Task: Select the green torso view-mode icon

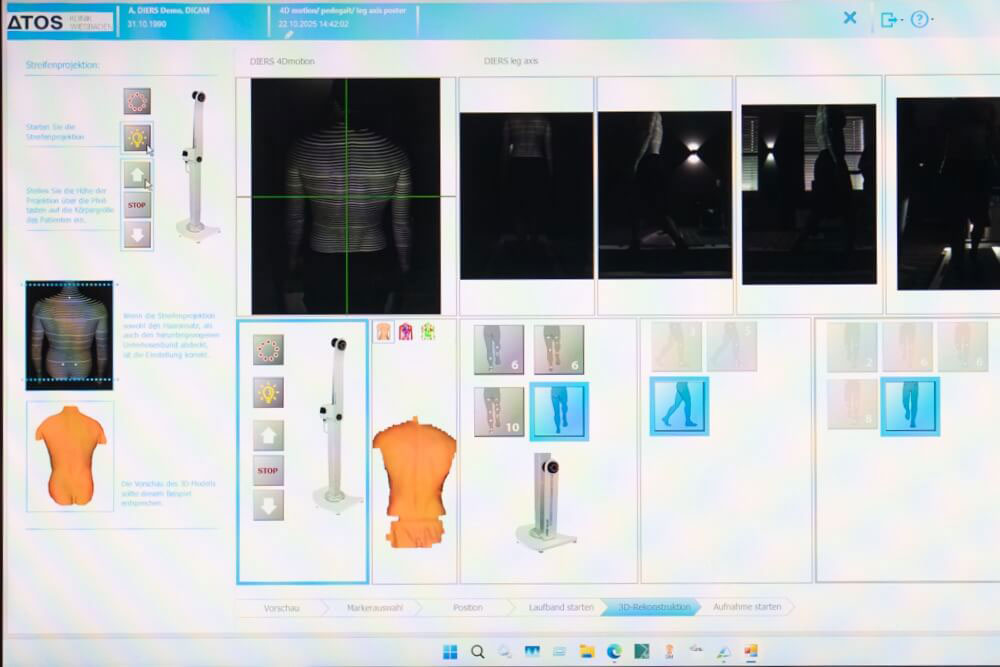Action: click(427, 331)
